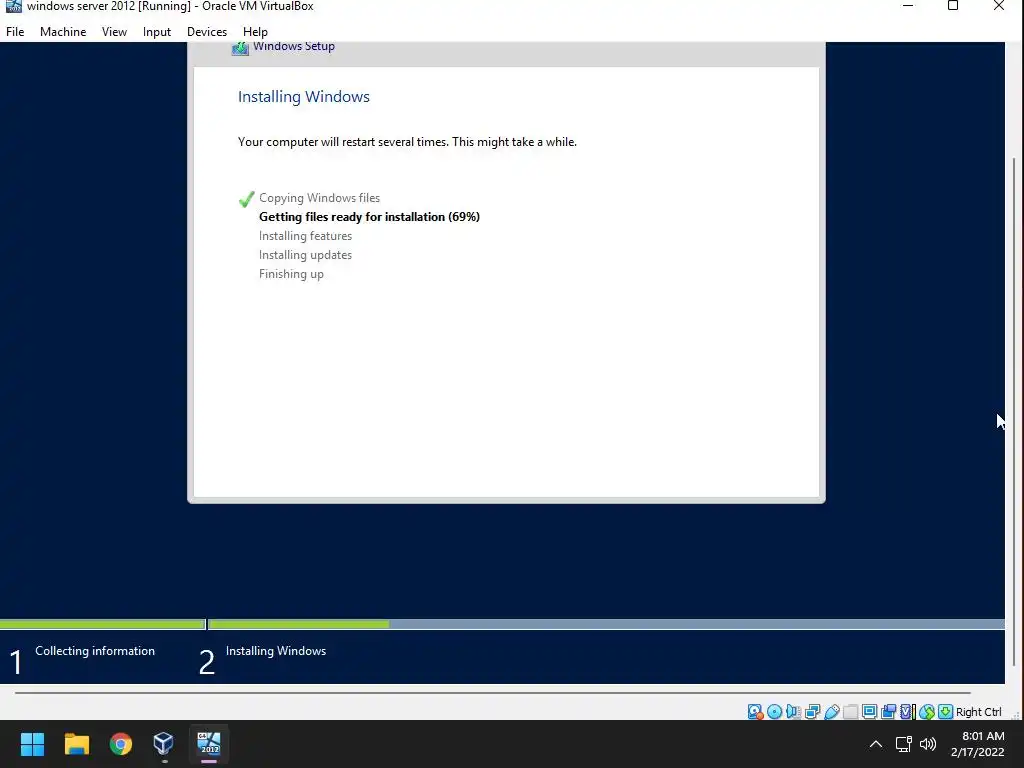Viewport: 1024px width, 768px height.
Task: Click "Getting files ready for installation (69%)" text
Action: coord(369,217)
